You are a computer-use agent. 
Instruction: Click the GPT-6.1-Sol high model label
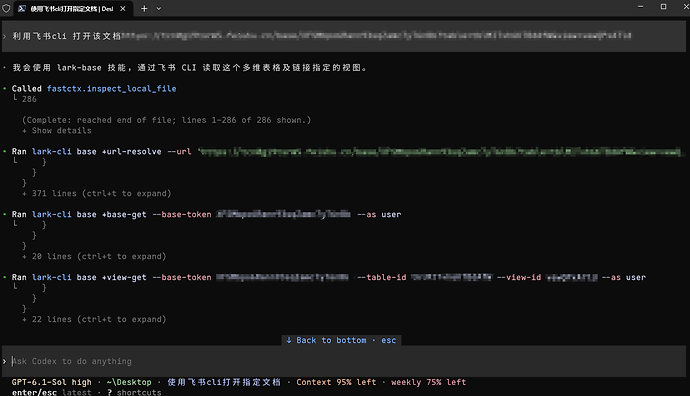point(51,382)
